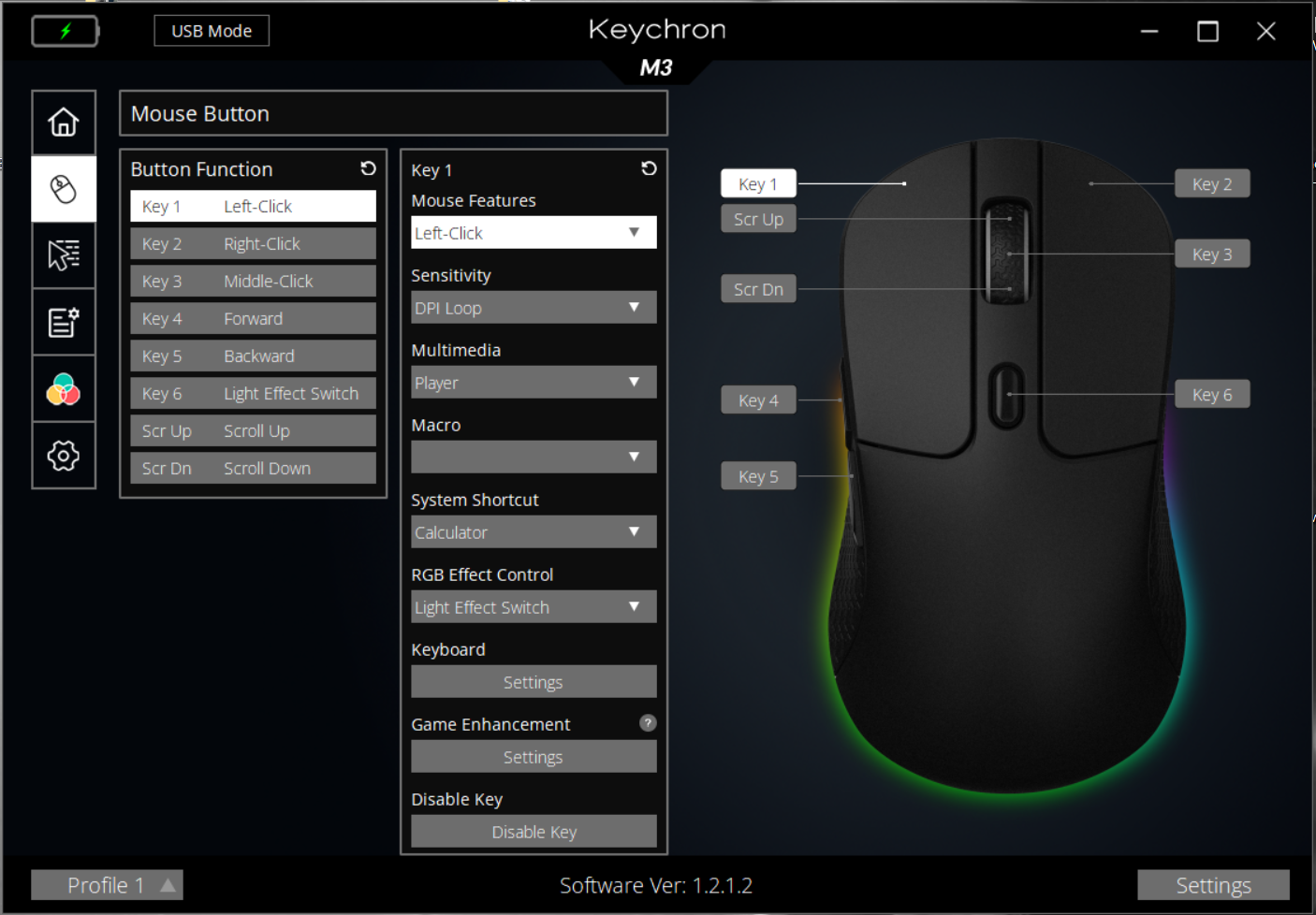Select the Mouse Button sidebar icon
1316x915 pixels.
pos(64,189)
